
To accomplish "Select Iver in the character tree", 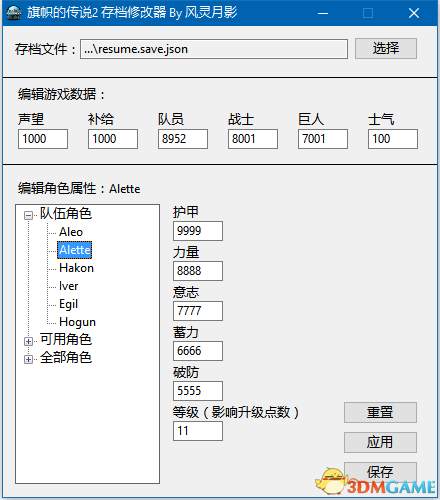I will (x=68, y=286).
